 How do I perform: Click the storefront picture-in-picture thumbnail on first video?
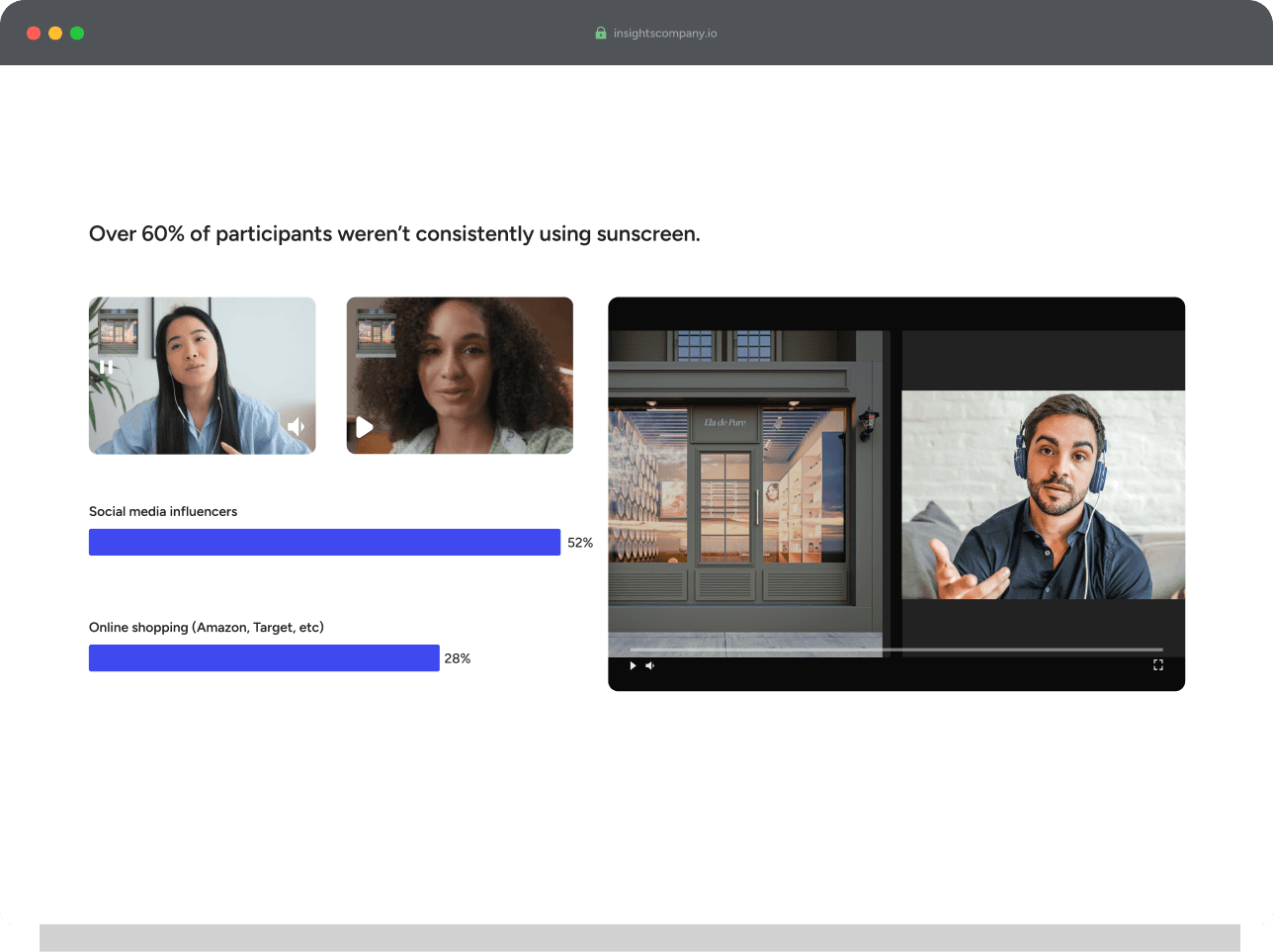tap(120, 329)
